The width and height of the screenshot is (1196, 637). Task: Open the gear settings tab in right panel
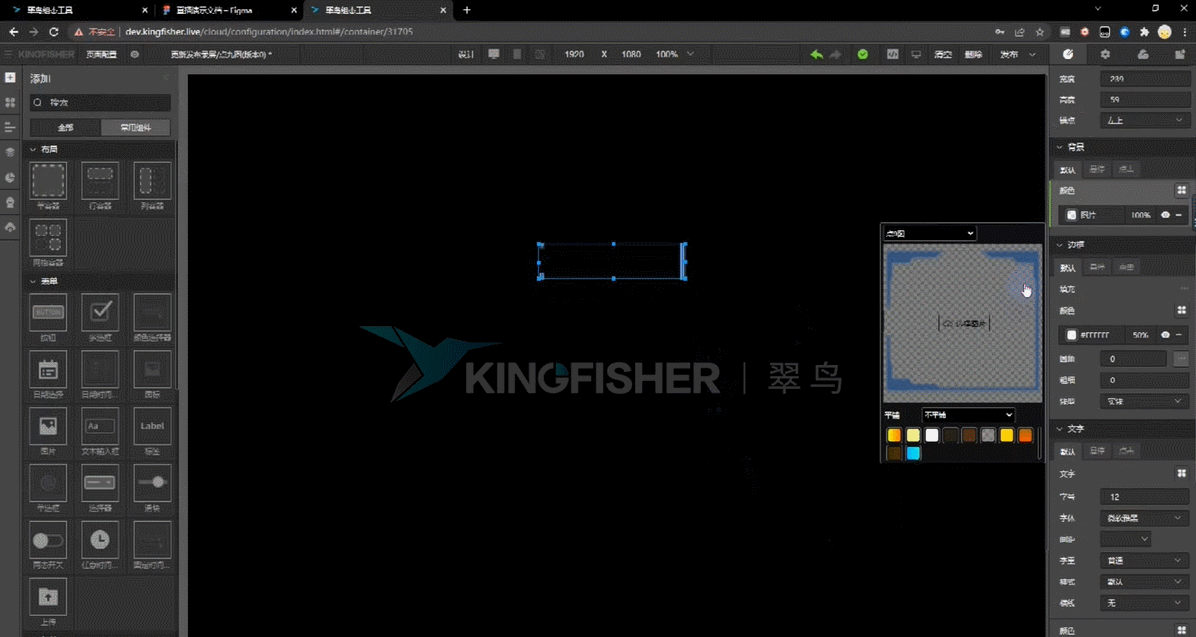pos(1105,54)
